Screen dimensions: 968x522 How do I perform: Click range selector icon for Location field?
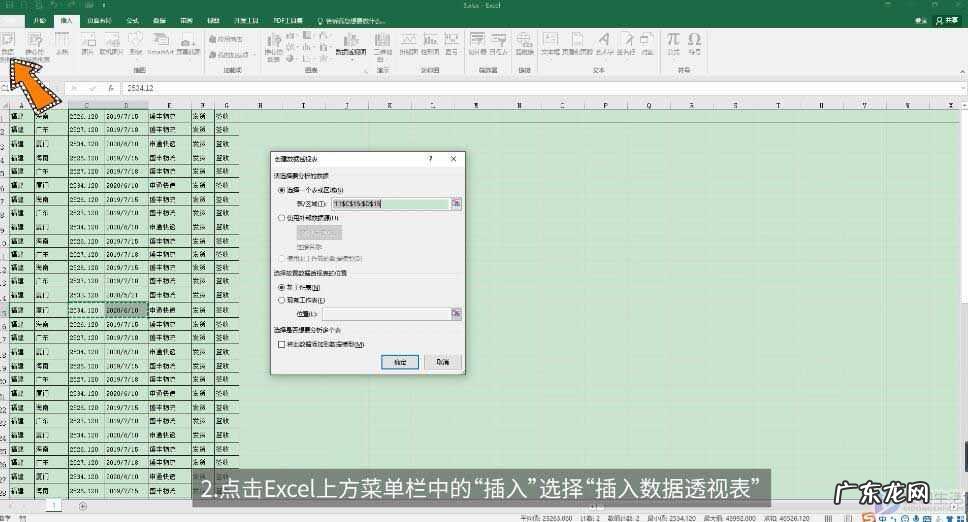456,314
